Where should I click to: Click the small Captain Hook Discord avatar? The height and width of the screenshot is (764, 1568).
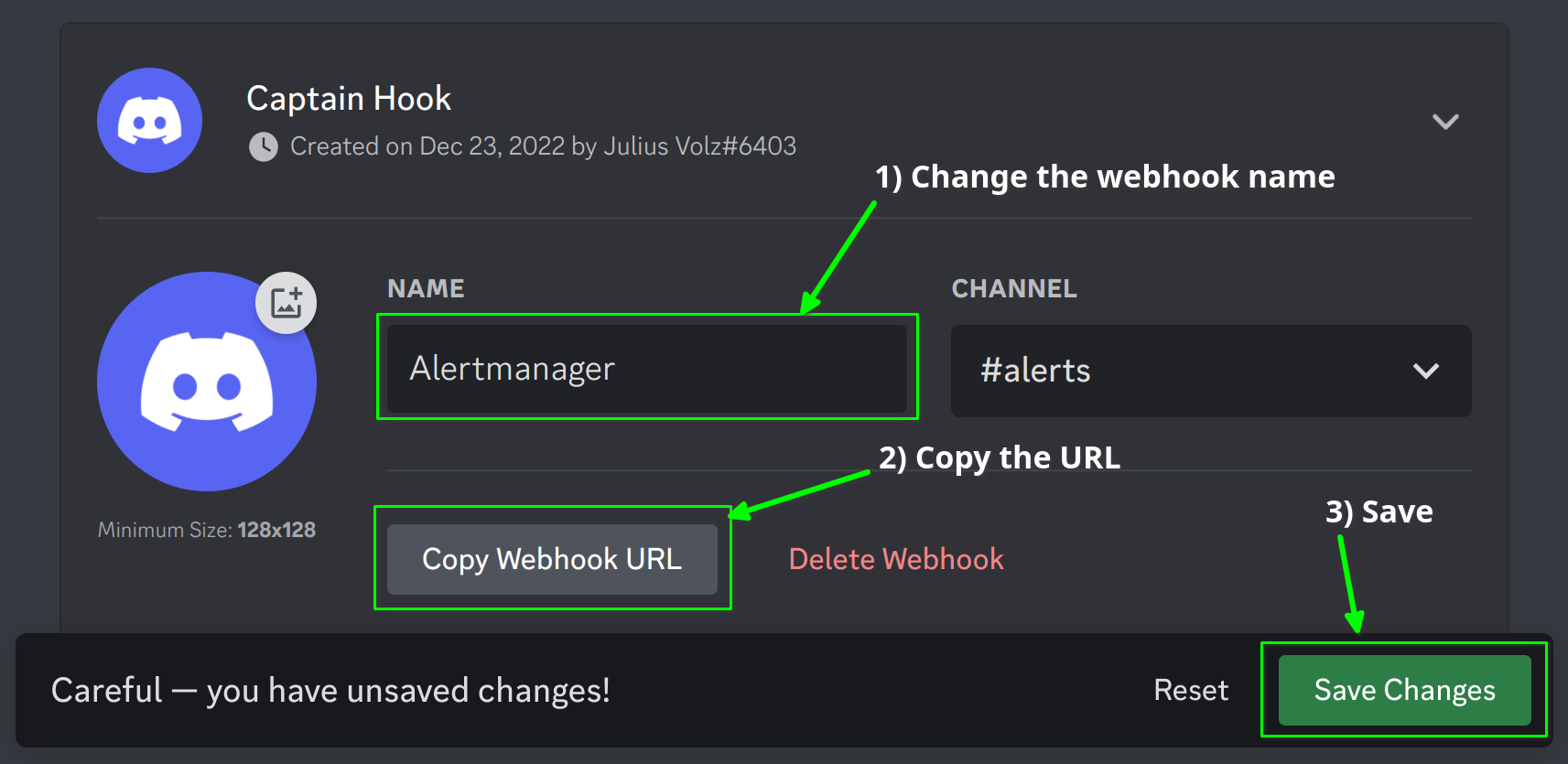click(x=149, y=120)
